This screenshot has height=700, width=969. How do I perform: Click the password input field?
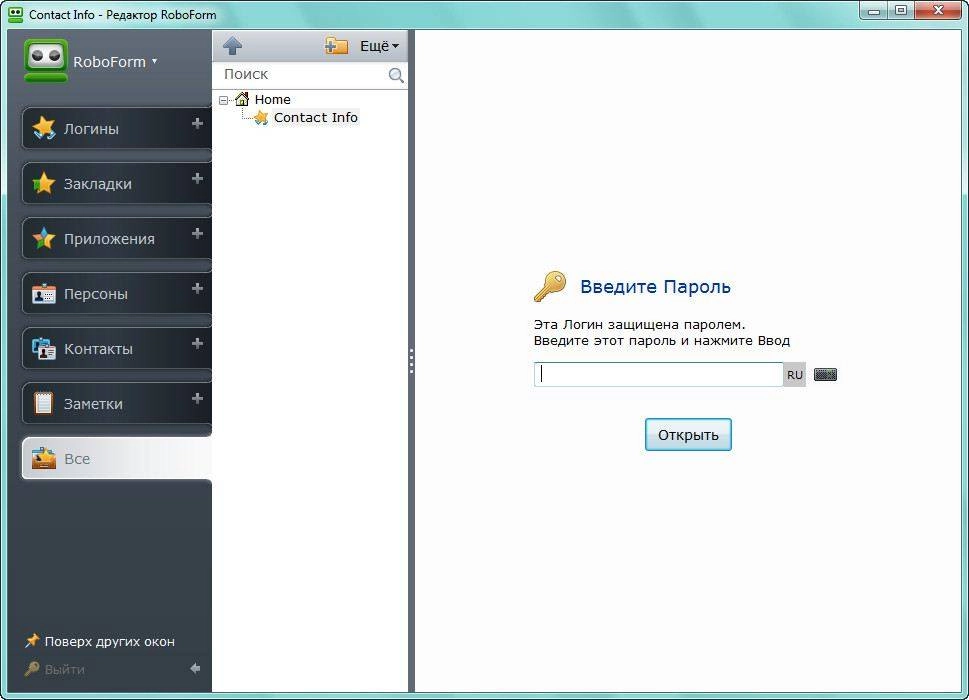click(x=658, y=374)
